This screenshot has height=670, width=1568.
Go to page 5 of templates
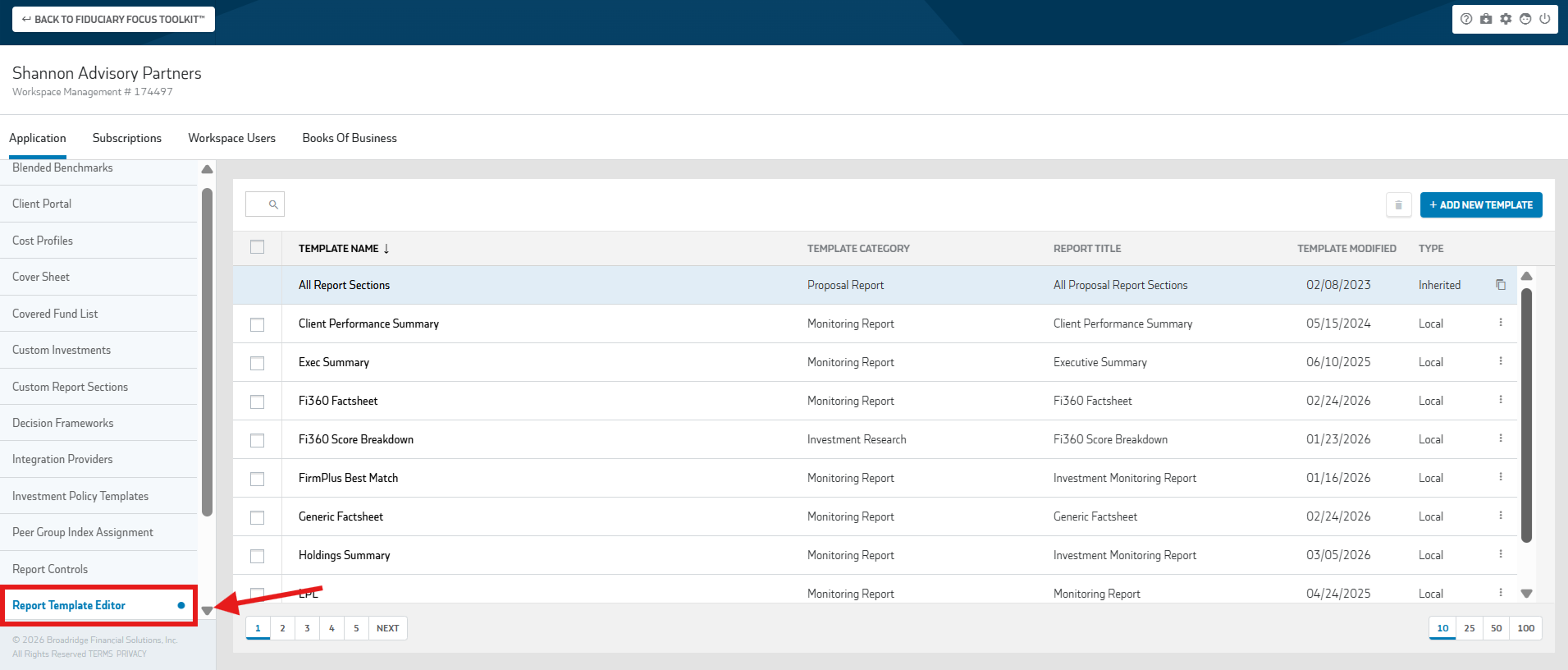coord(356,628)
